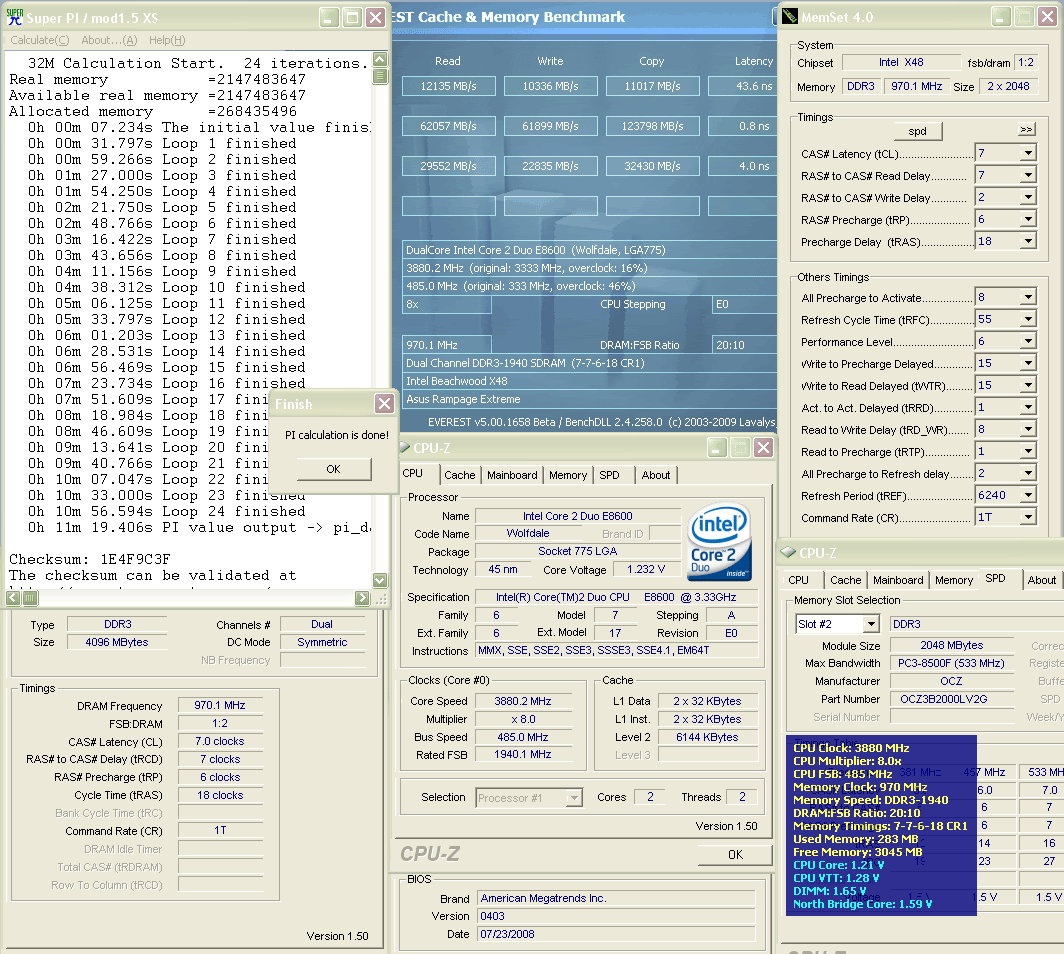Click the spd button in MemSet Timings
The height and width of the screenshot is (954, 1064).
coord(917,131)
